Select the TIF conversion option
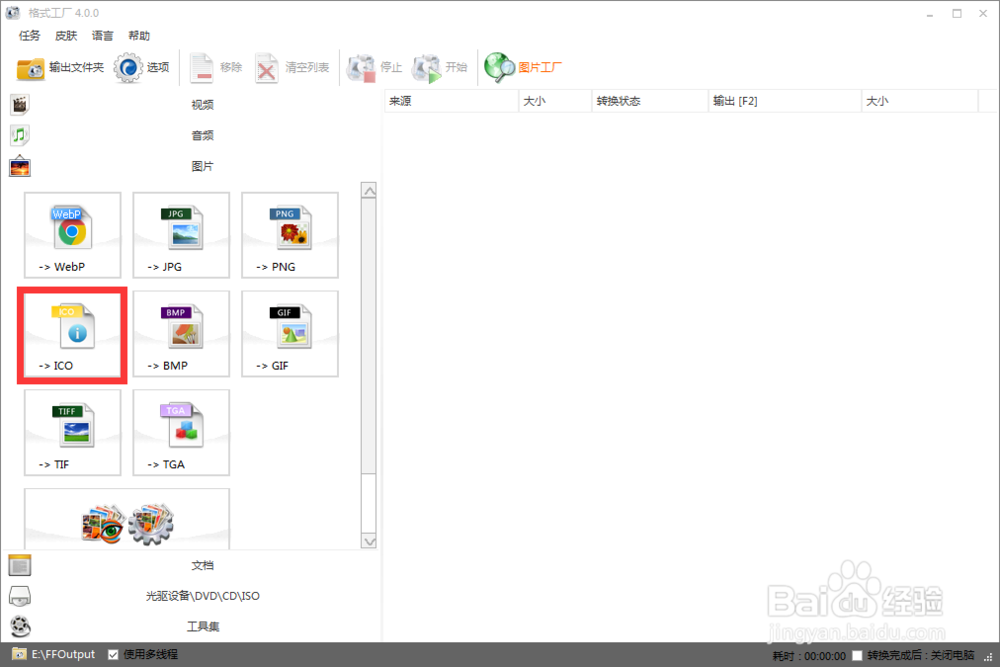This screenshot has height=667, width=1000. (x=72, y=432)
